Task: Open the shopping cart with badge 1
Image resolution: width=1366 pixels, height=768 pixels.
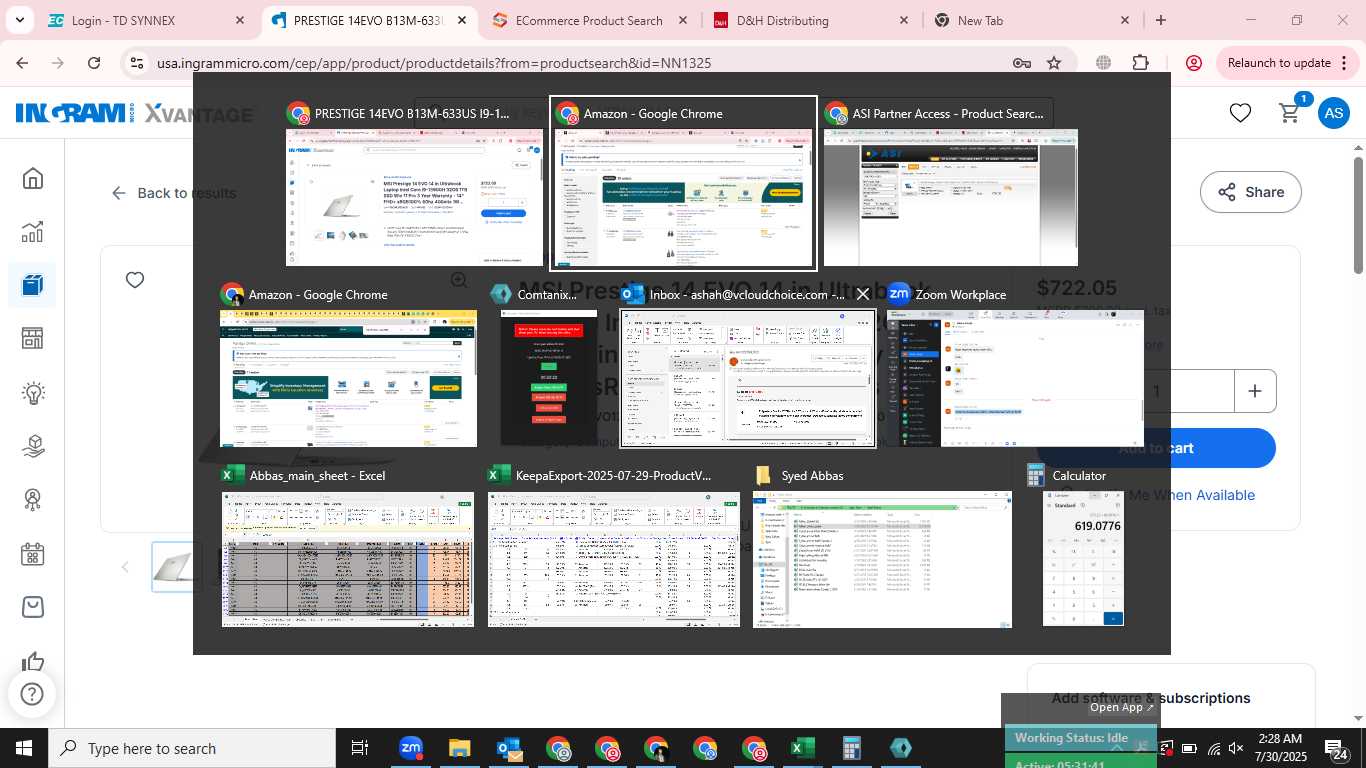Action: click(x=1291, y=112)
